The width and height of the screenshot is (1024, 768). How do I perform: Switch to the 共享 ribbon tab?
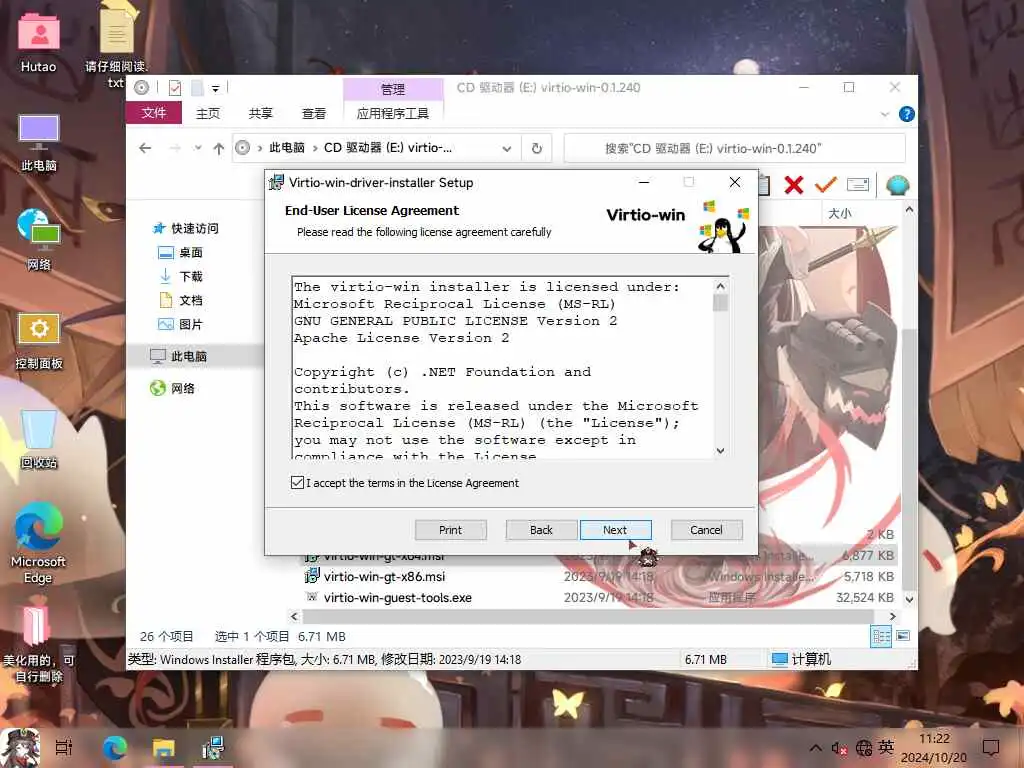(261, 114)
